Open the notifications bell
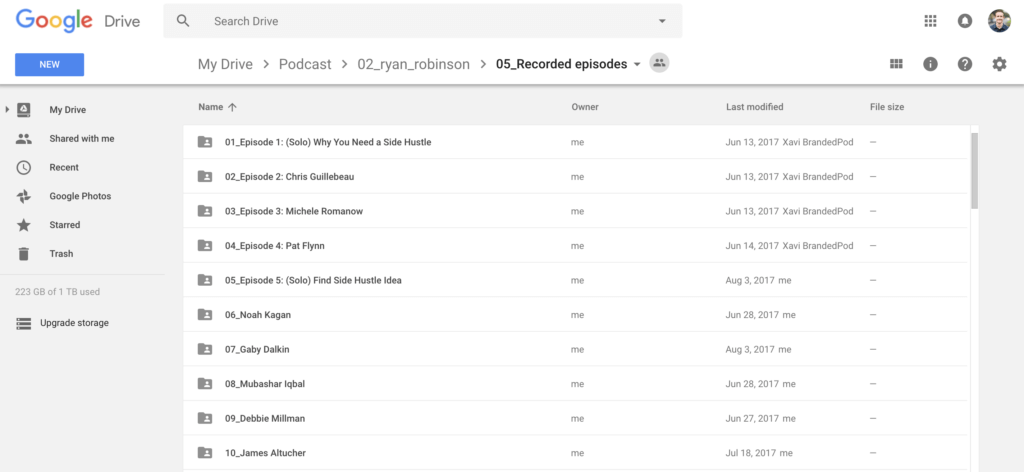This screenshot has height=472, width=1024. [x=965, y=21]
